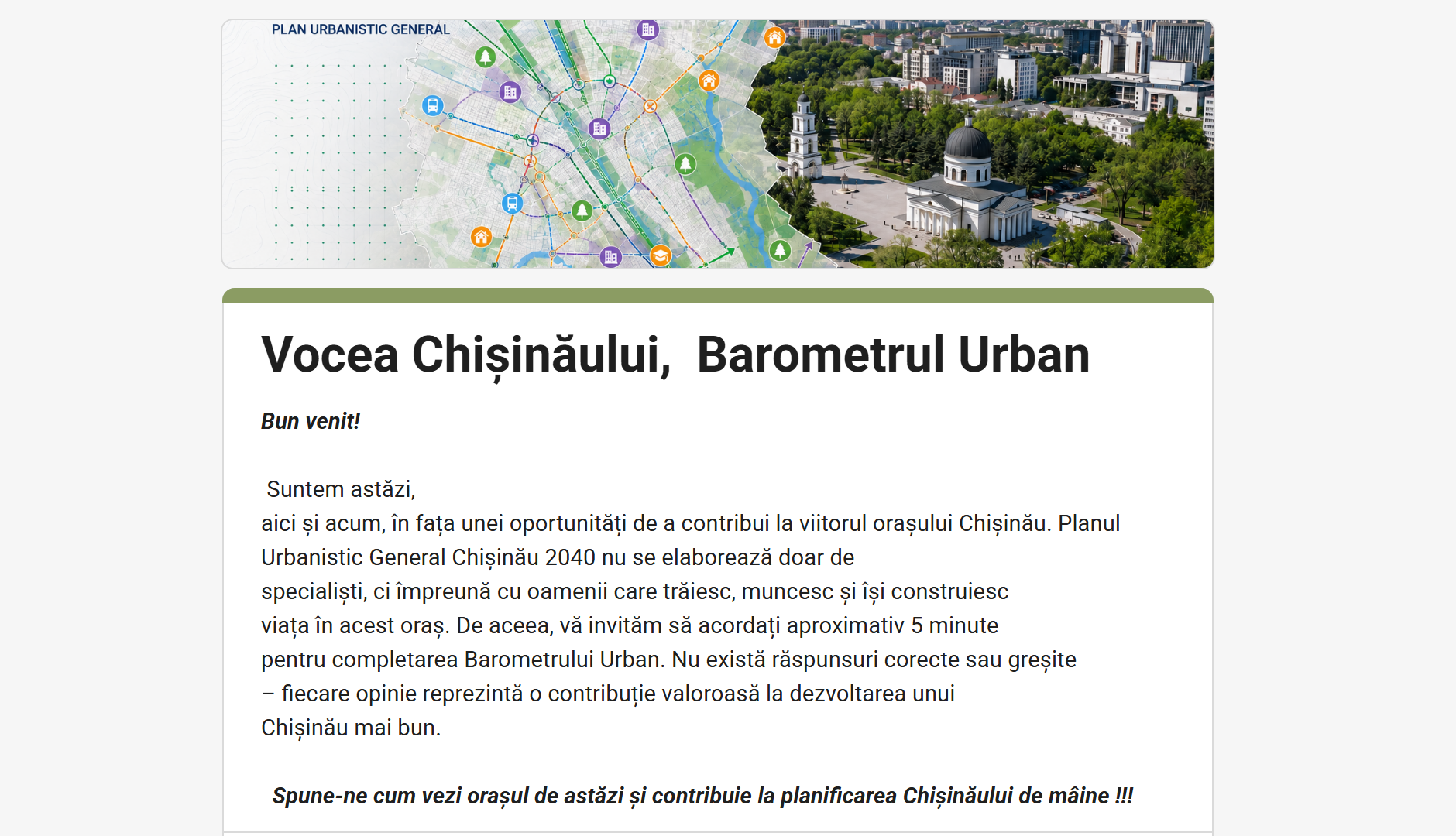Image resolution: width=1456 pixels, height=836 pixels.
Task: Click the 'Bun venit!' greeting text
Action: (x=310, y=421)
